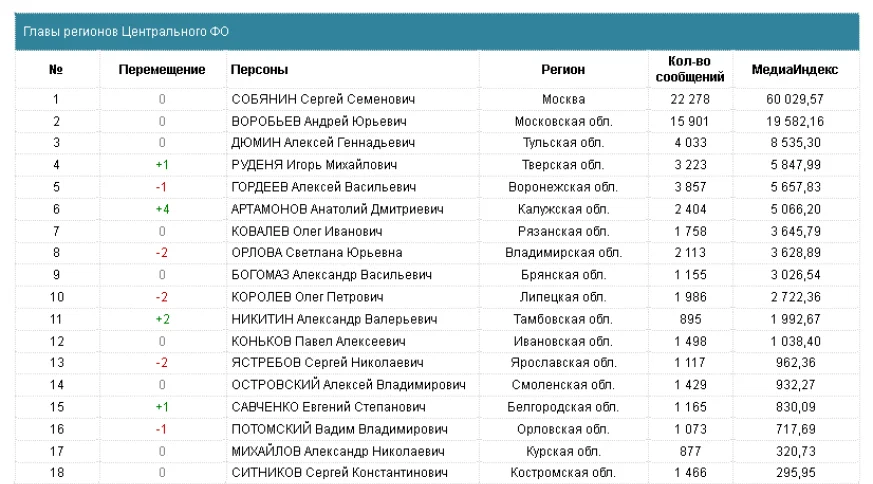Open СОБЯНИН Сергей Семенович entry
This screenshot has height=484, width=873.
click(x=323, y=100)
